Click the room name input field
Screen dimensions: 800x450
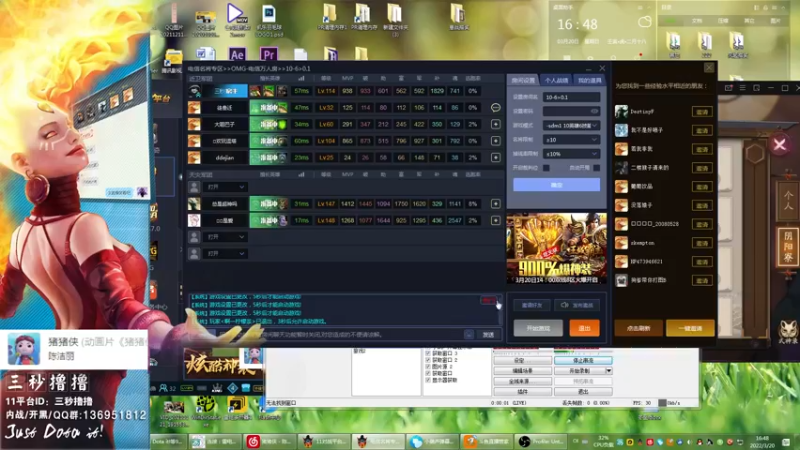[x=571, y=97]
